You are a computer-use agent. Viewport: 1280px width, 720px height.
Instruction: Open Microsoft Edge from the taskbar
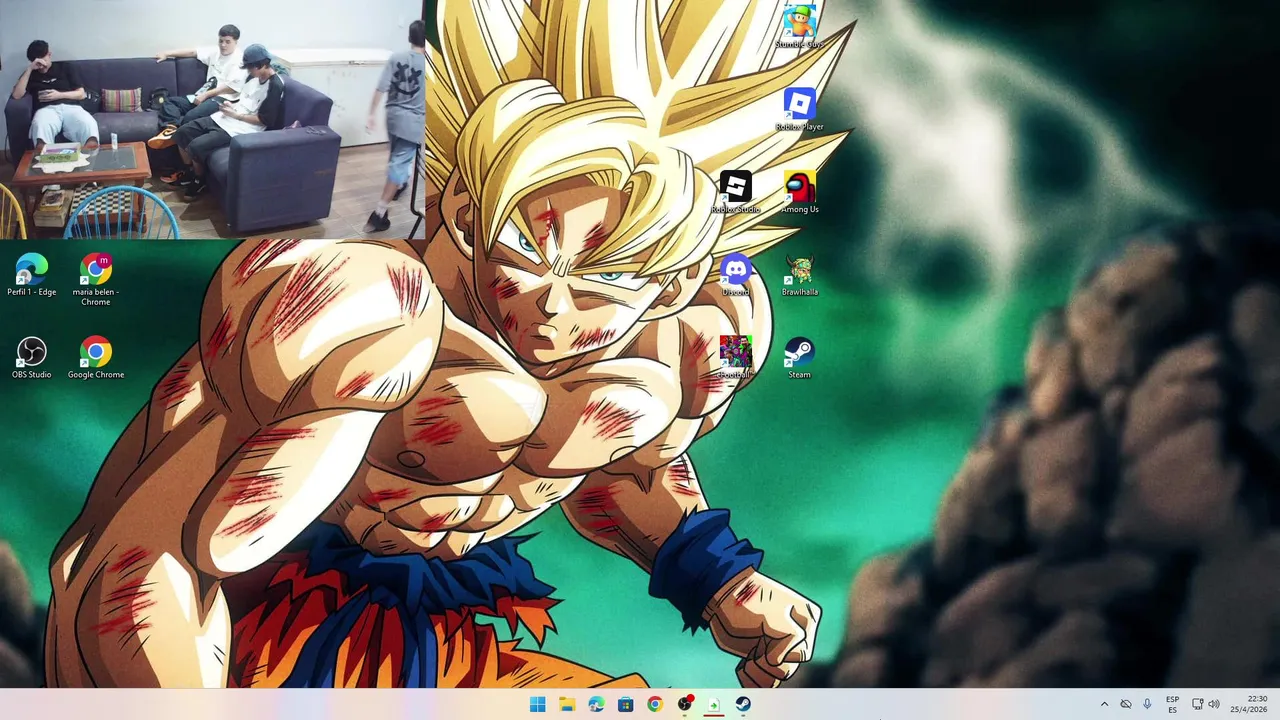(x=596, y=704)
